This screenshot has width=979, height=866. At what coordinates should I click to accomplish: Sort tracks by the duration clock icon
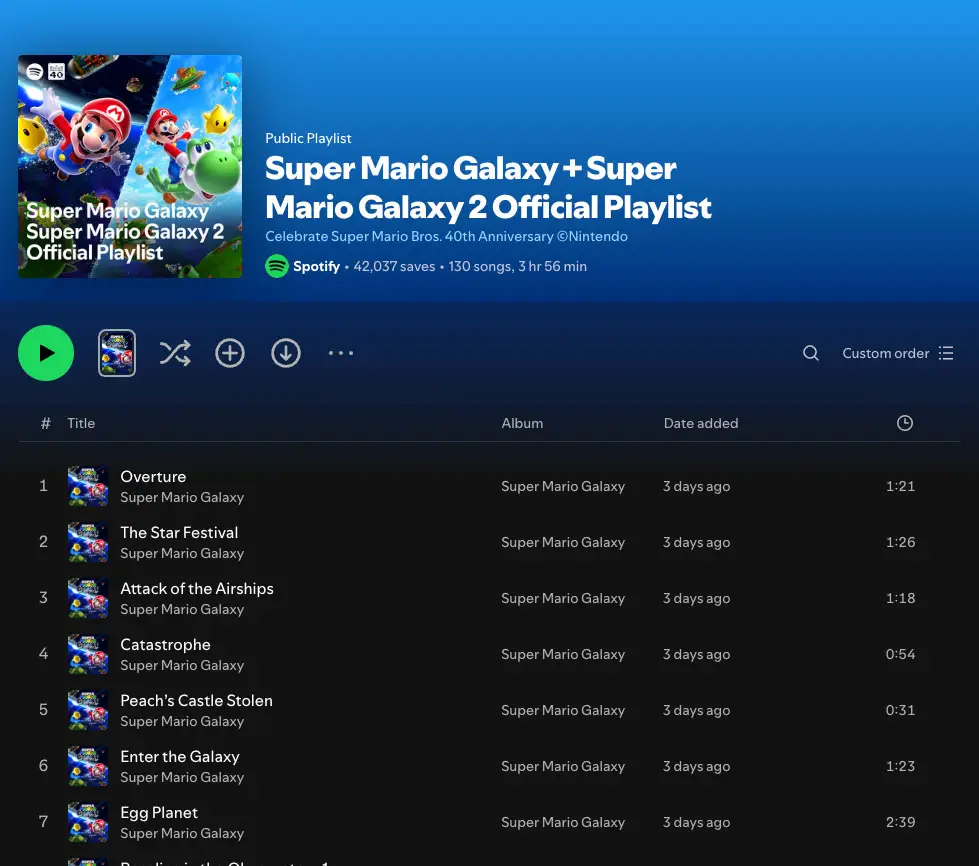904,423
